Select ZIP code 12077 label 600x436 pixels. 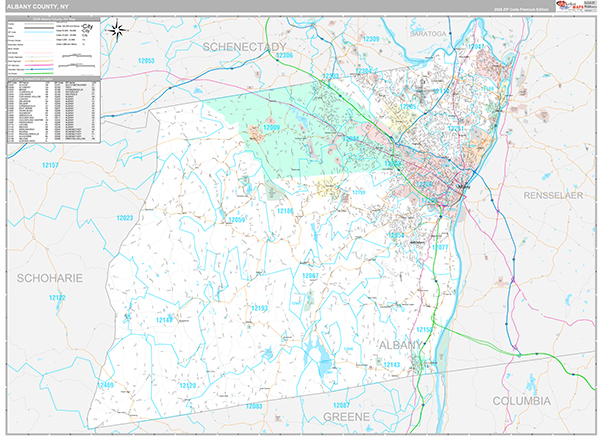[x=440, y=247]
